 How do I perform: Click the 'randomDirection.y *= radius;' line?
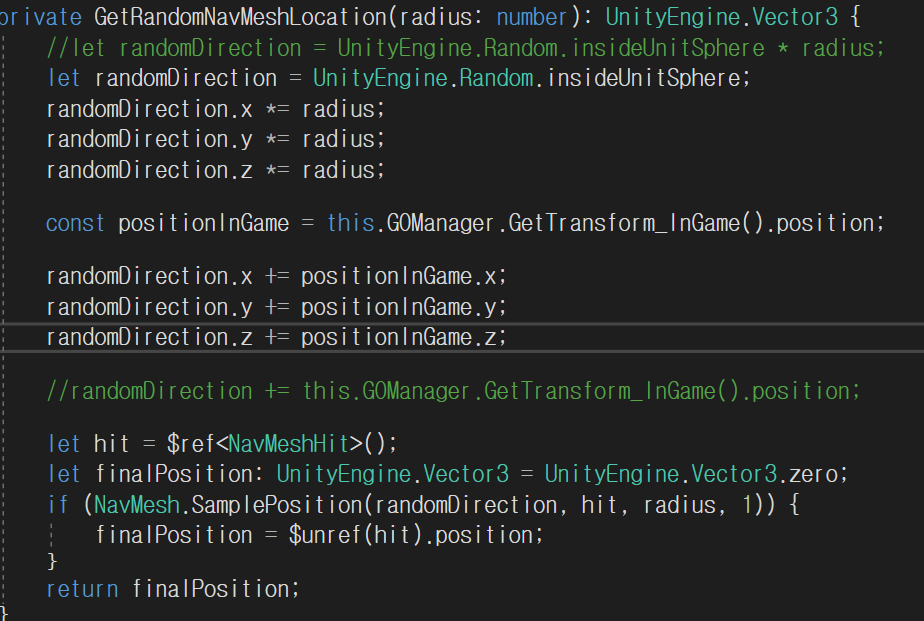216,140
